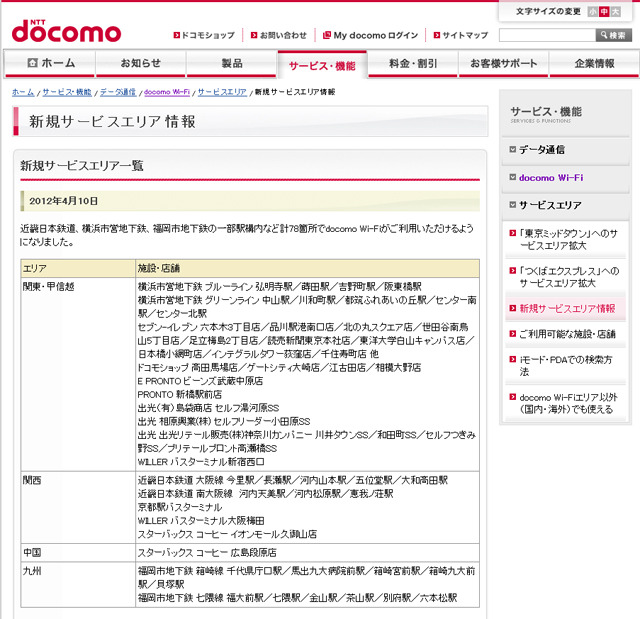The image size is (640, 619).
Task: Click the arrow icon beside サイトマップ
Action: point(437,35)
